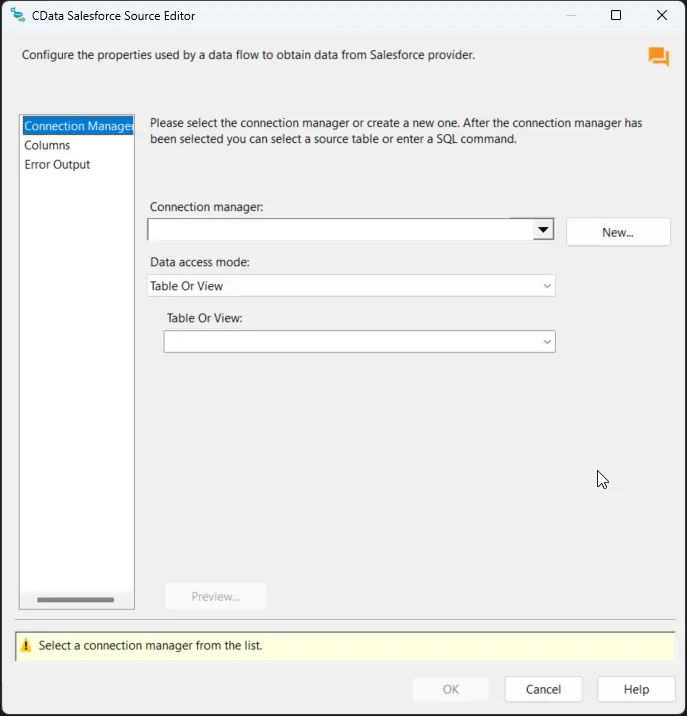Expand the Connection manager dropdown arrow

coord(542,230)
